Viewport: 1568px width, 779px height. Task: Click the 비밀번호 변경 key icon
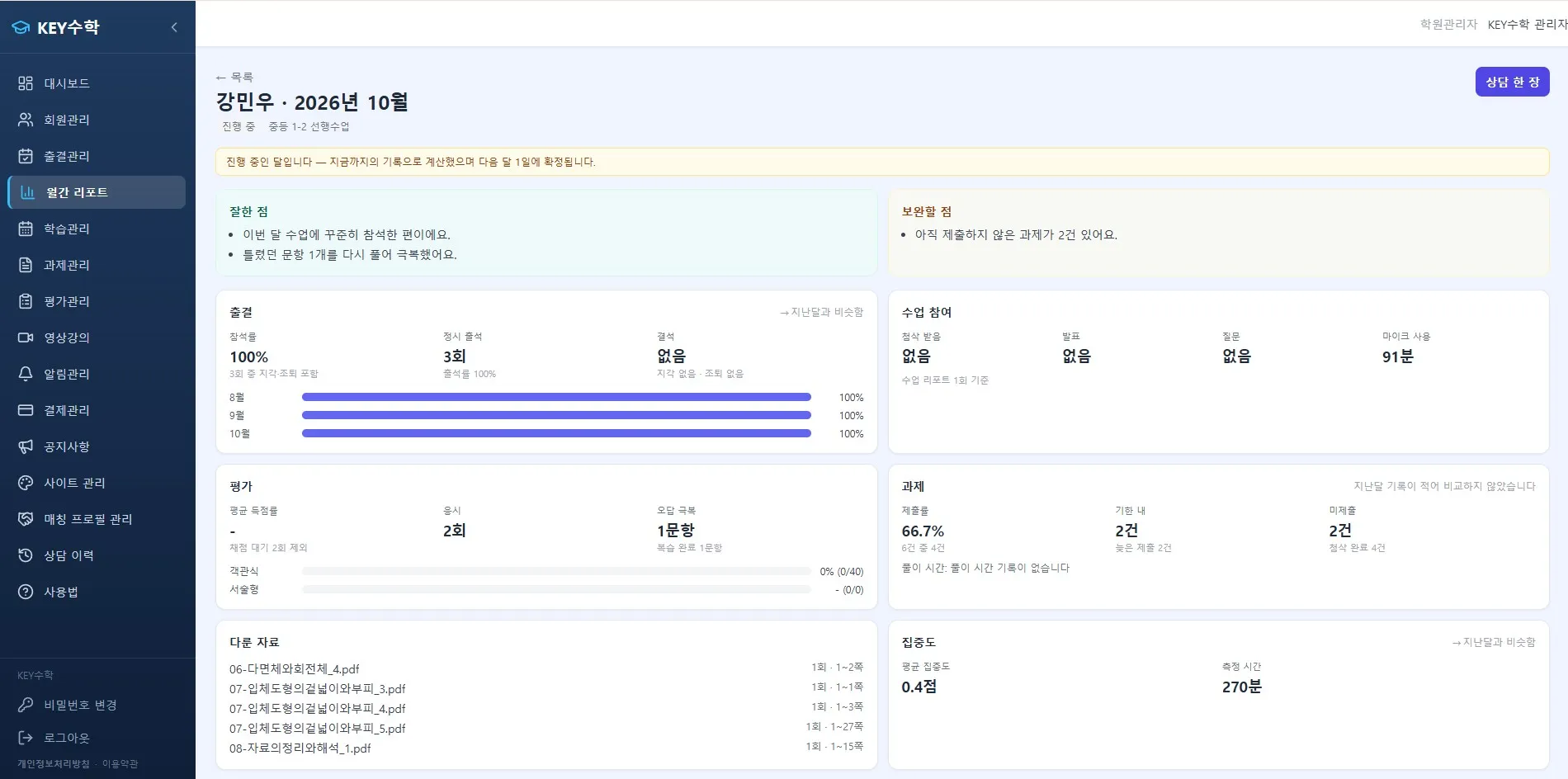point(26,705)
